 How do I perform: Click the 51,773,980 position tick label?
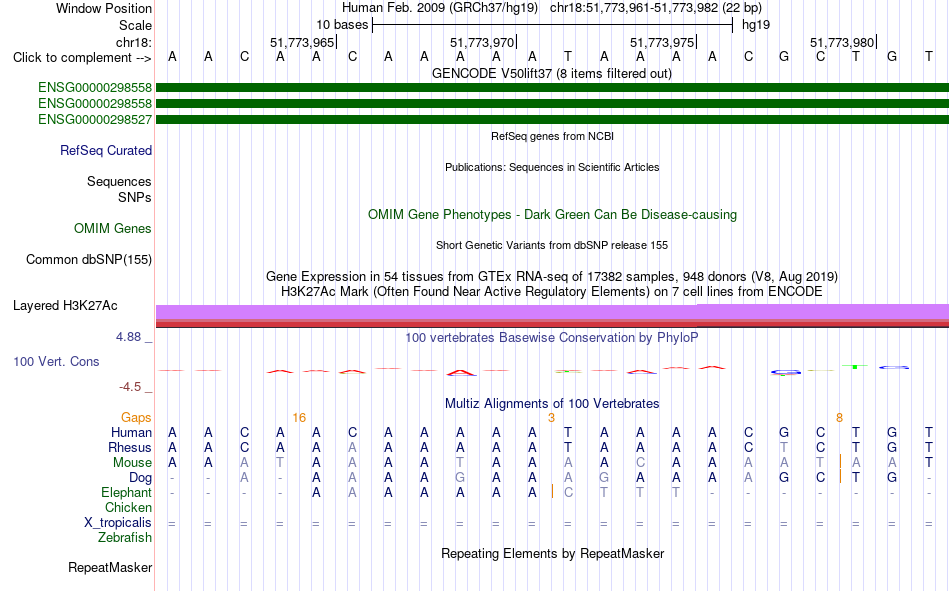coord(842,42)
